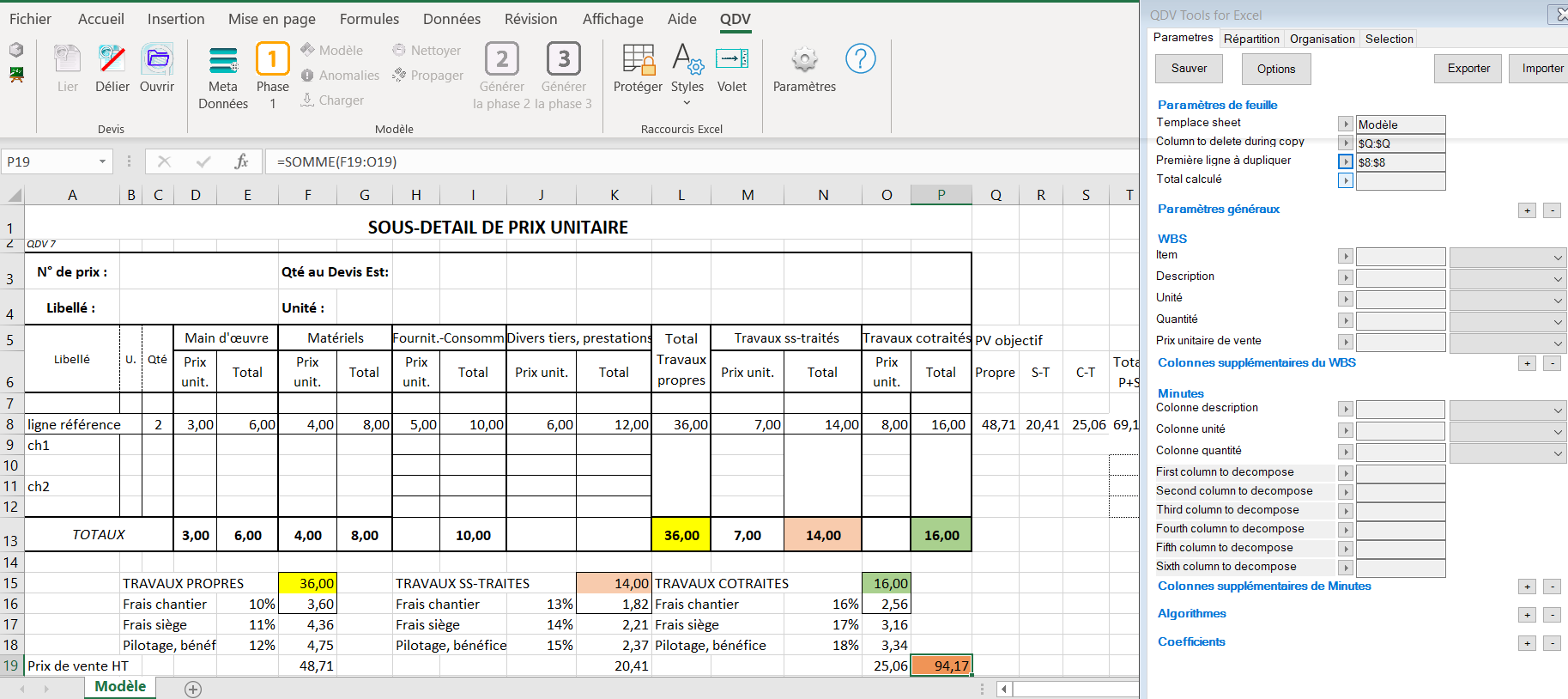Click the insert function fx icon

[241, 161]
